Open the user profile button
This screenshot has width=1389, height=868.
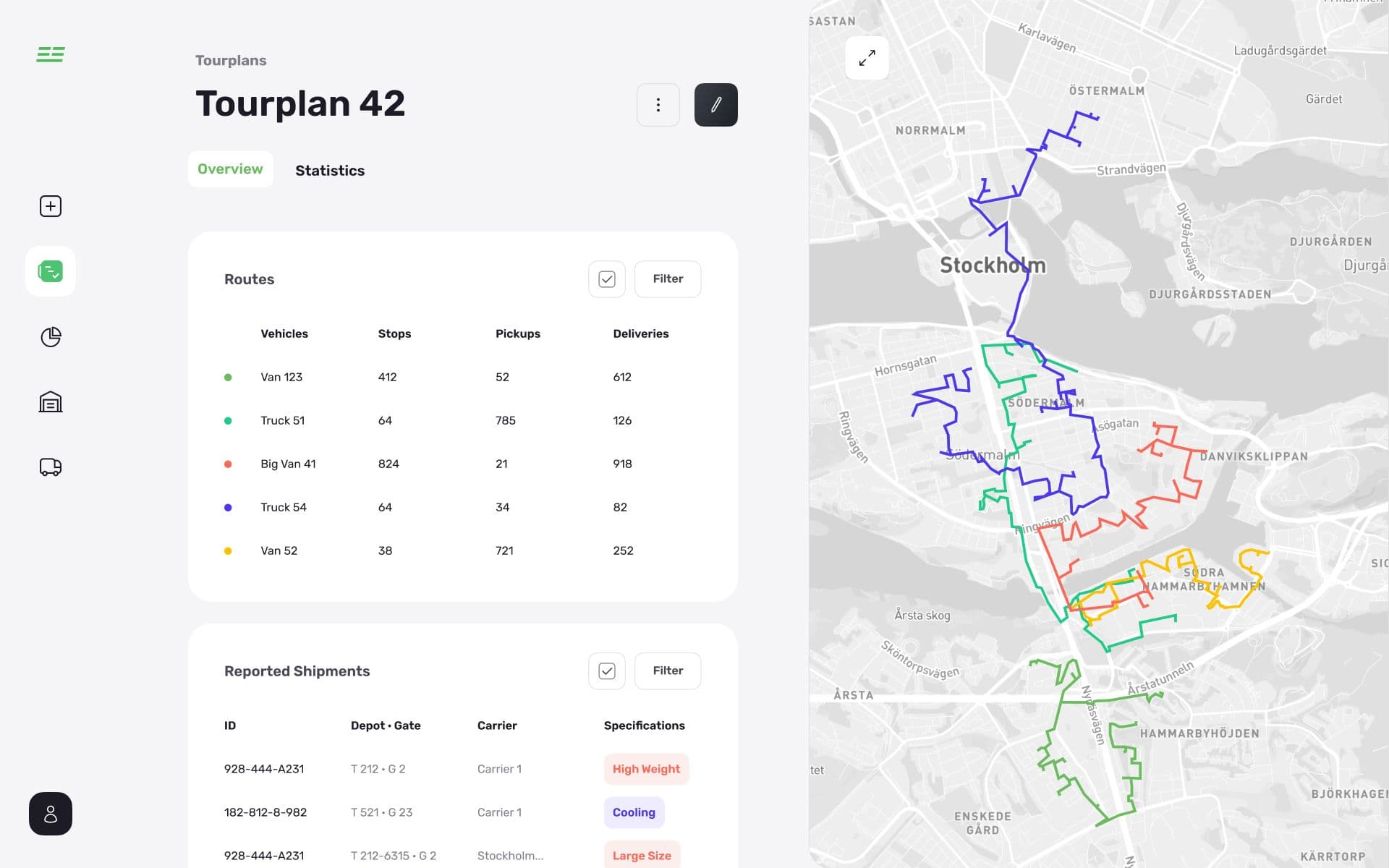[51, 814]
